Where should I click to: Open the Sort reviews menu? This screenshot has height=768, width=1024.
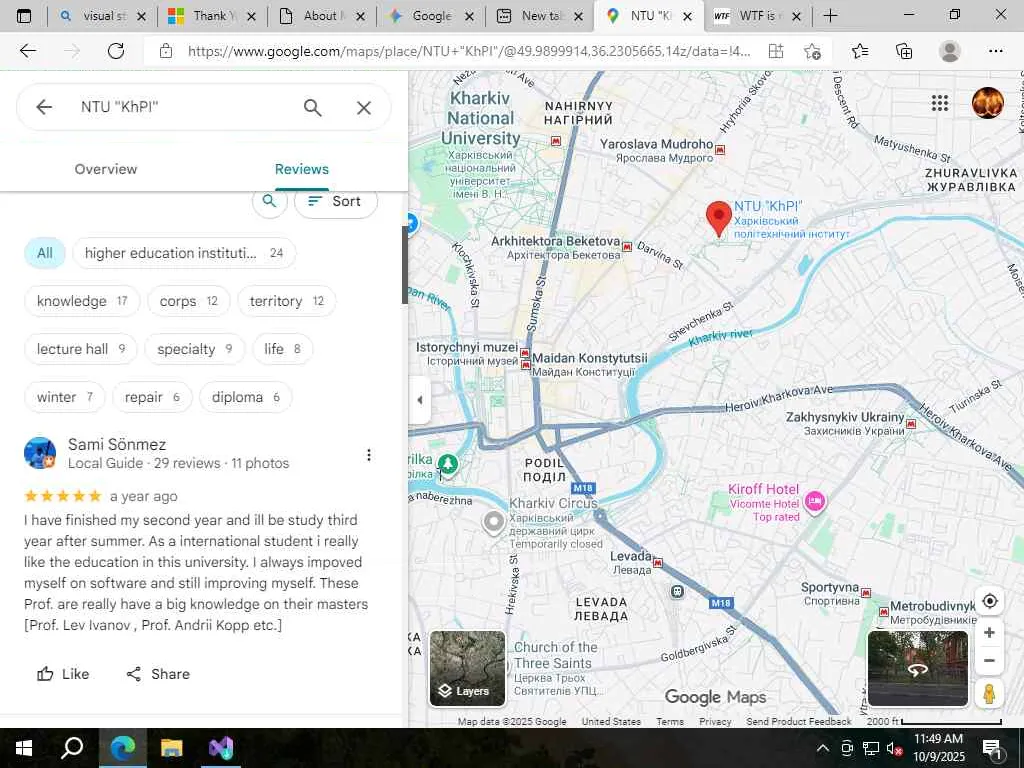tap(336, 201)
